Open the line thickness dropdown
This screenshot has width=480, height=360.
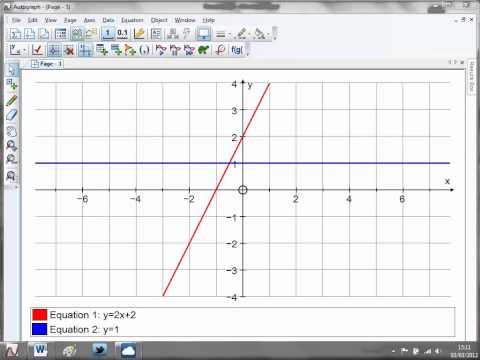pyautogui.click(x=222, y=34)
